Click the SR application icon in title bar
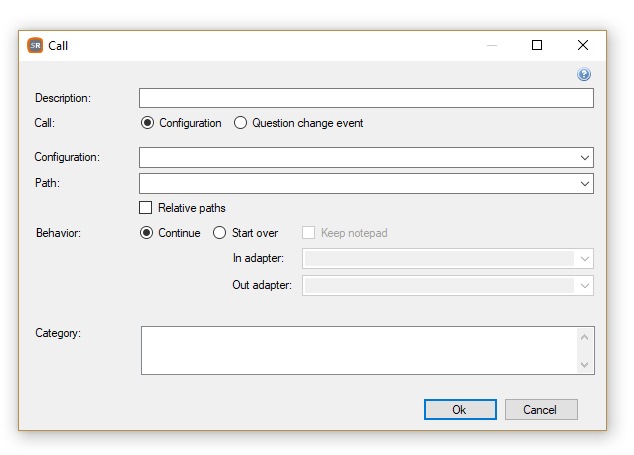Image resolution: width=634 pixels, height=455 pixels. tap(35, 45)
